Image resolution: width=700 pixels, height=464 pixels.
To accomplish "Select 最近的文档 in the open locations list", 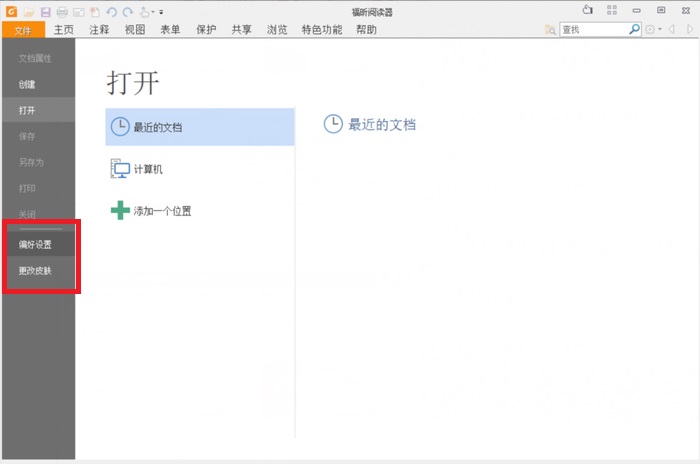I will (x=200, y=127).
